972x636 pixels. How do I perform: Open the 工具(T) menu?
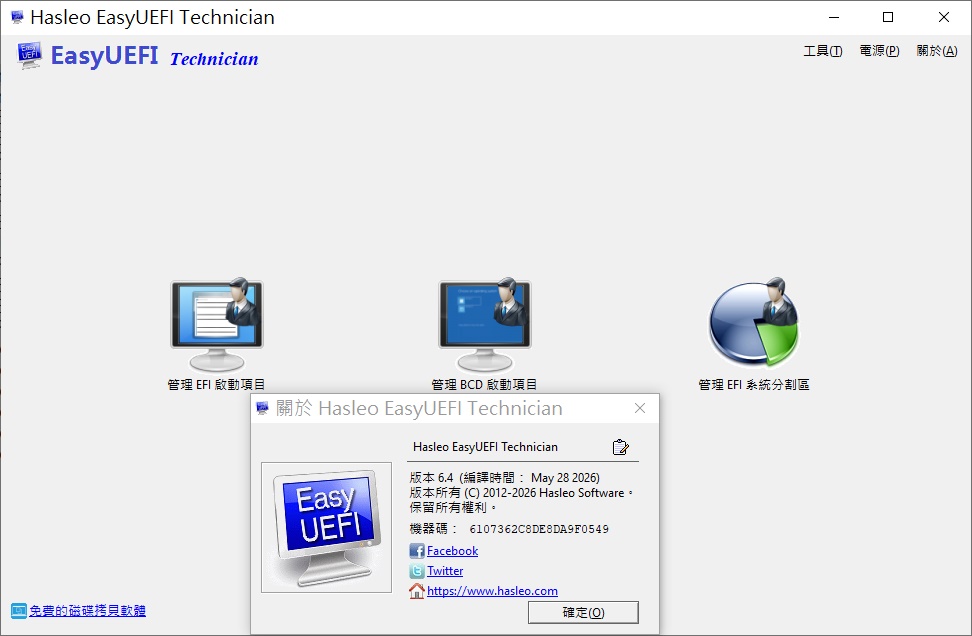[x=823, y=51]
